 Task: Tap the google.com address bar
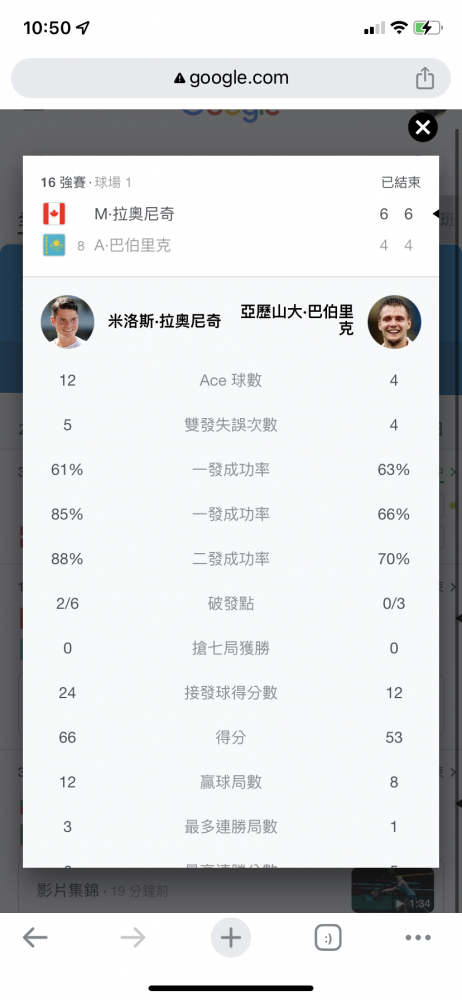click(x=231, y=78)
